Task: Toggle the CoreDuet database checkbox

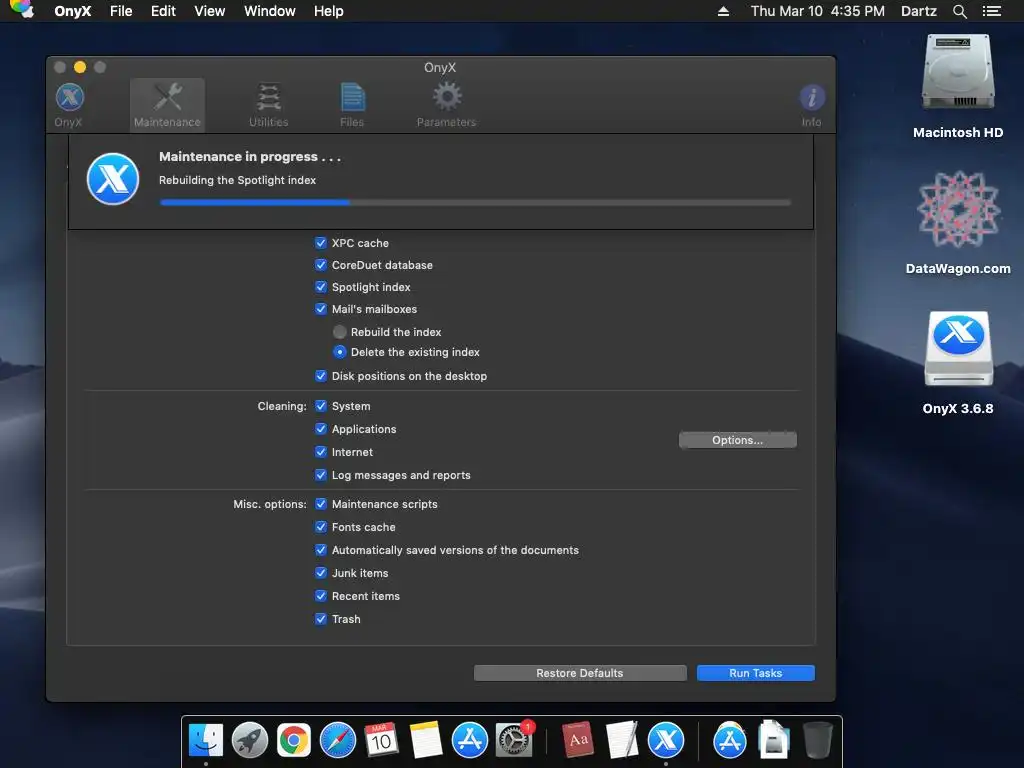Action: click(321, 265)
